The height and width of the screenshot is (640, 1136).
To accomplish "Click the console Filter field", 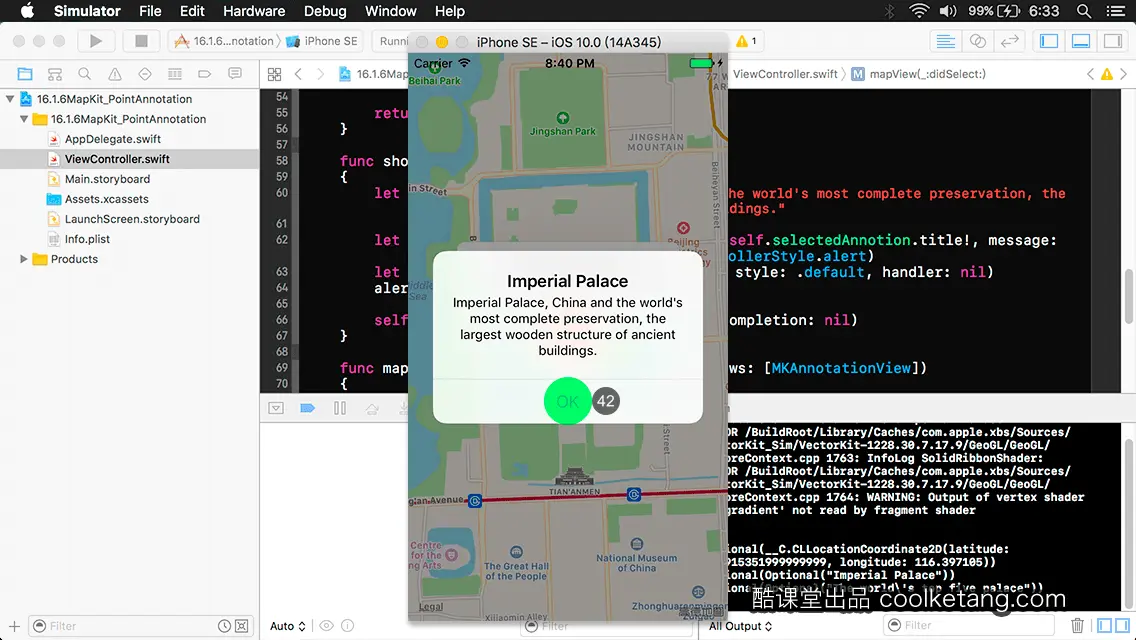I will point(969,625).
